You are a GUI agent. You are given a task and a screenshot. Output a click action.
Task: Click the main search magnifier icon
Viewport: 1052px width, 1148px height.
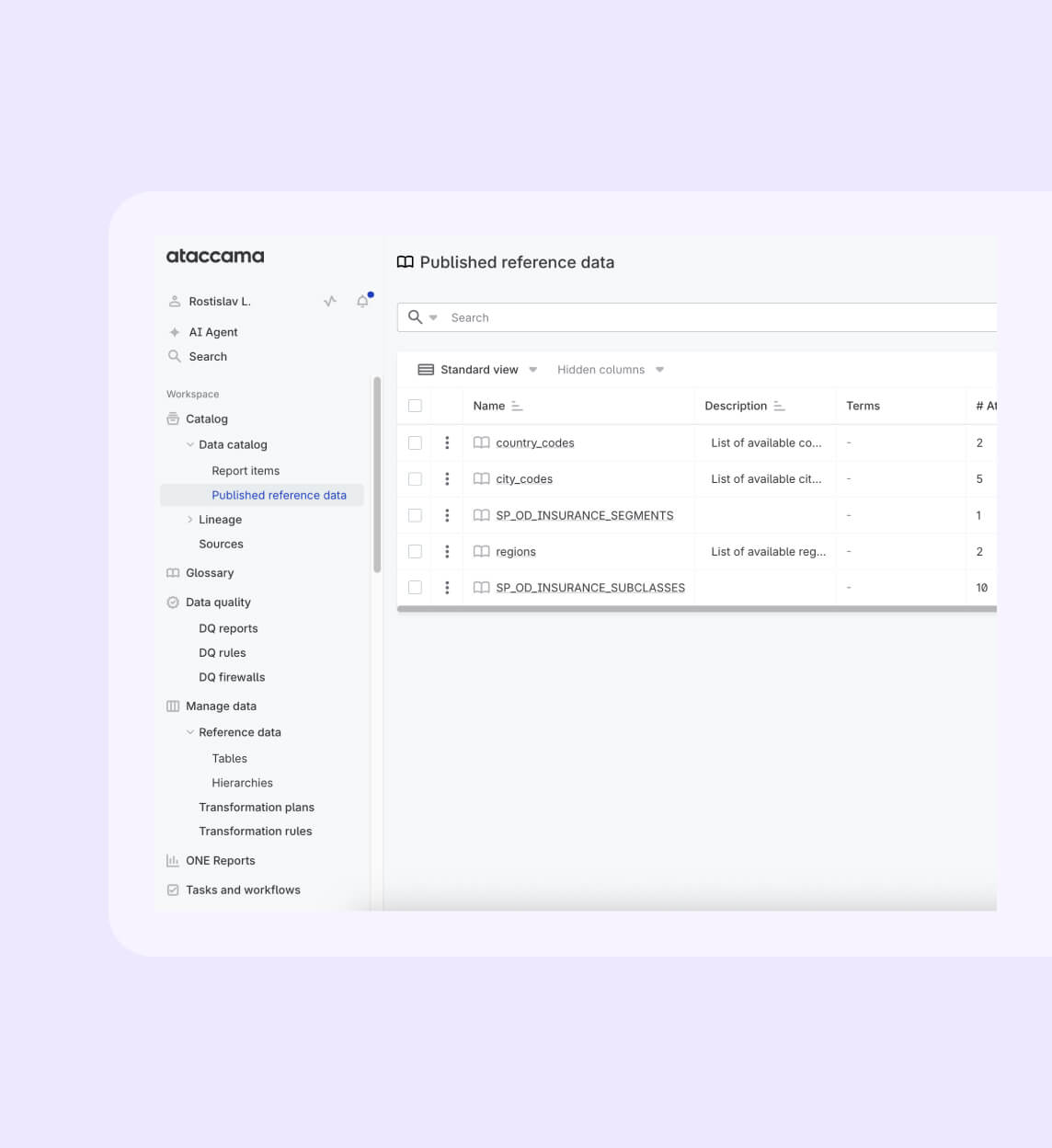(x=416, y=316)
